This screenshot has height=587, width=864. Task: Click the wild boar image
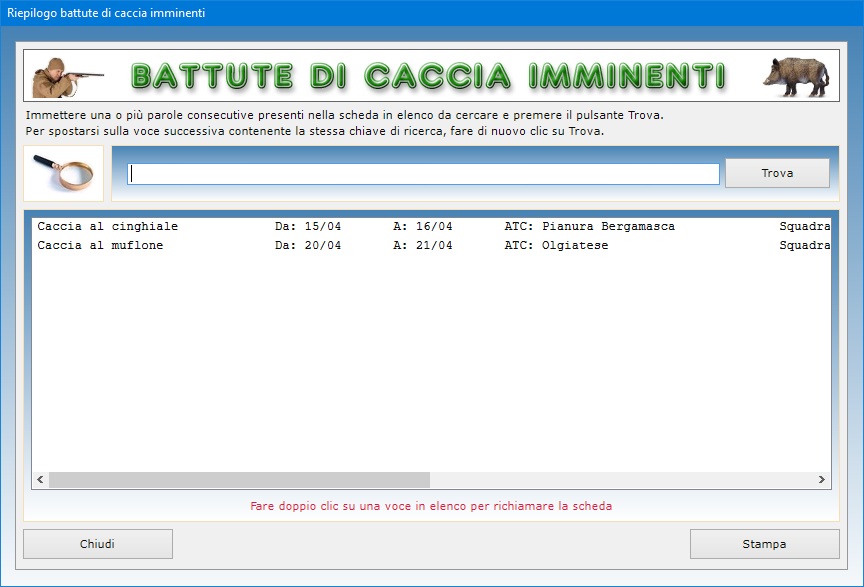(796, 77)
